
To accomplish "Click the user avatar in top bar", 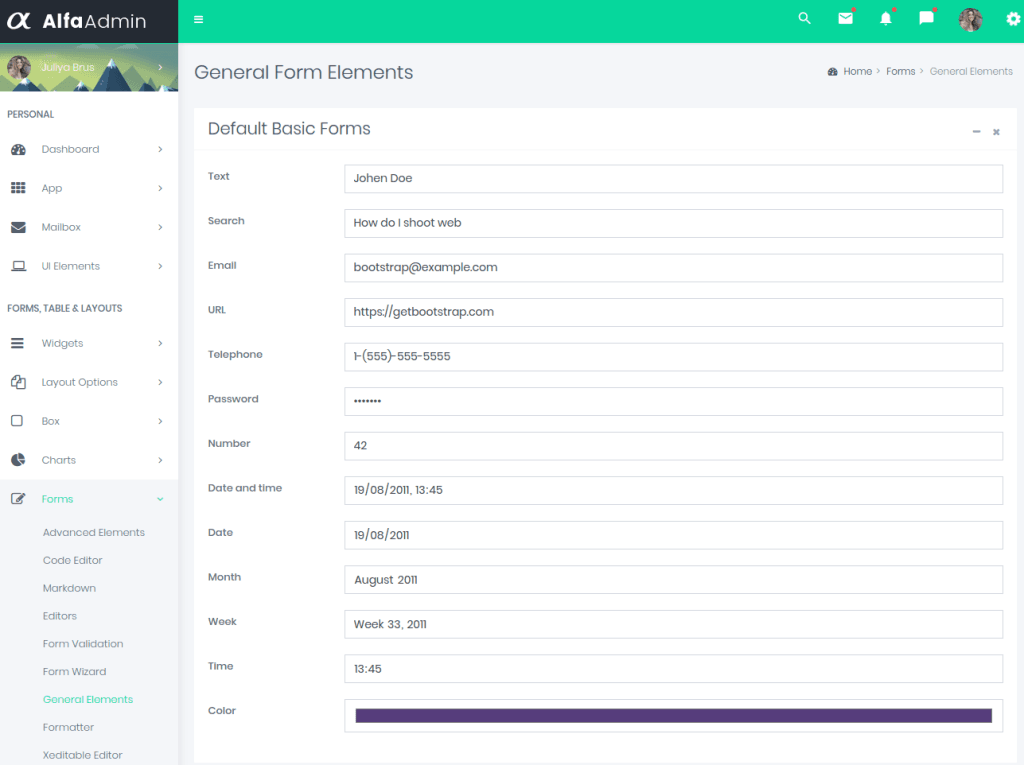I will 970,20.
